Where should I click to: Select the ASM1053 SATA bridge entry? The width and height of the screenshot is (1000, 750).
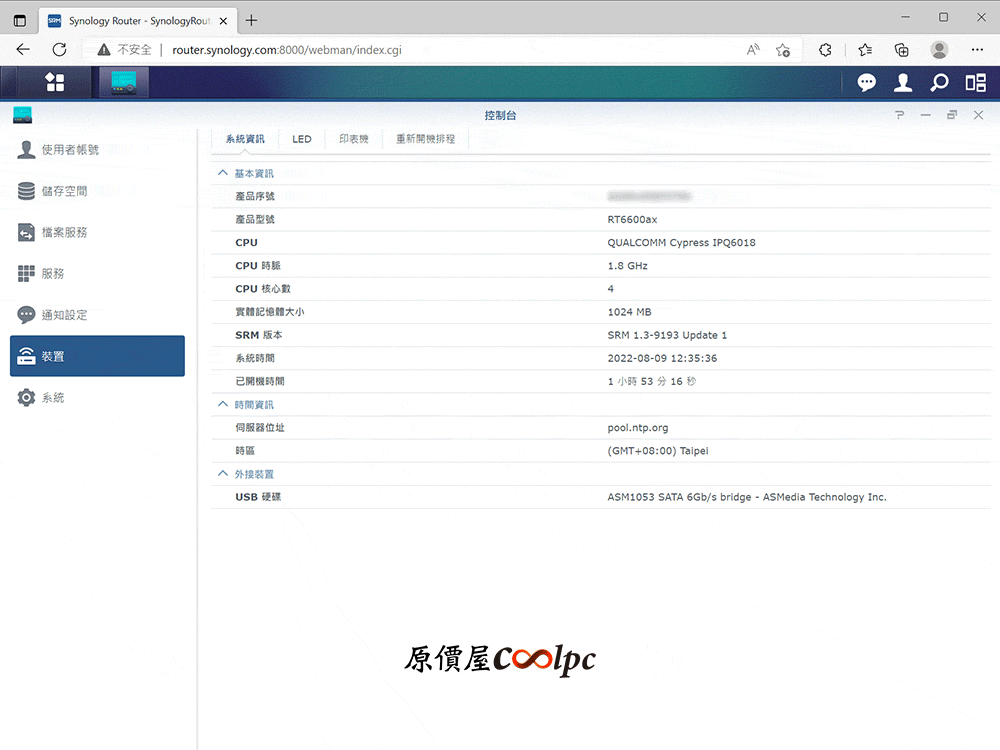(747, 497)
